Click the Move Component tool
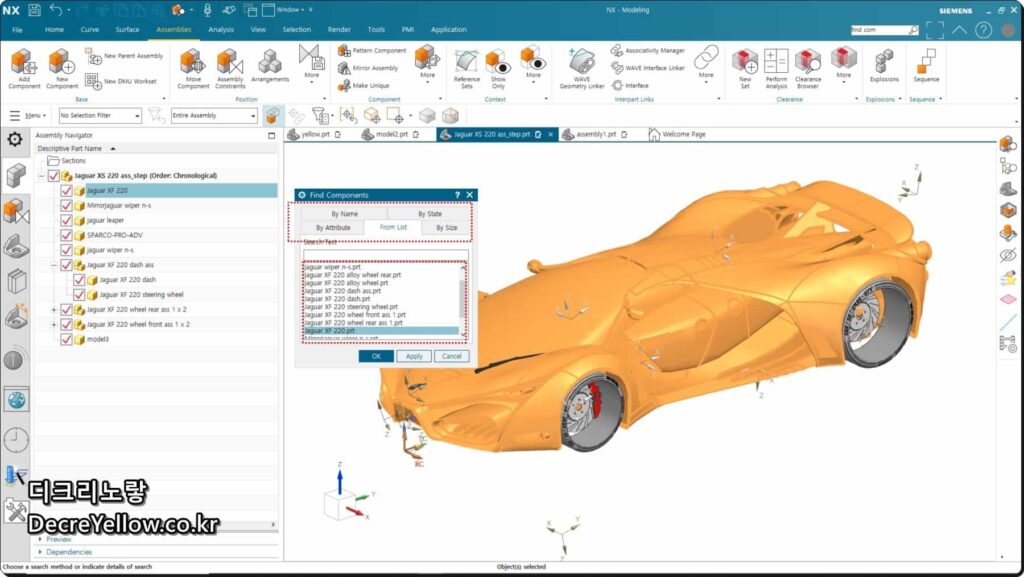Viewport: 1024px width, 577px height. click(193, 68)
